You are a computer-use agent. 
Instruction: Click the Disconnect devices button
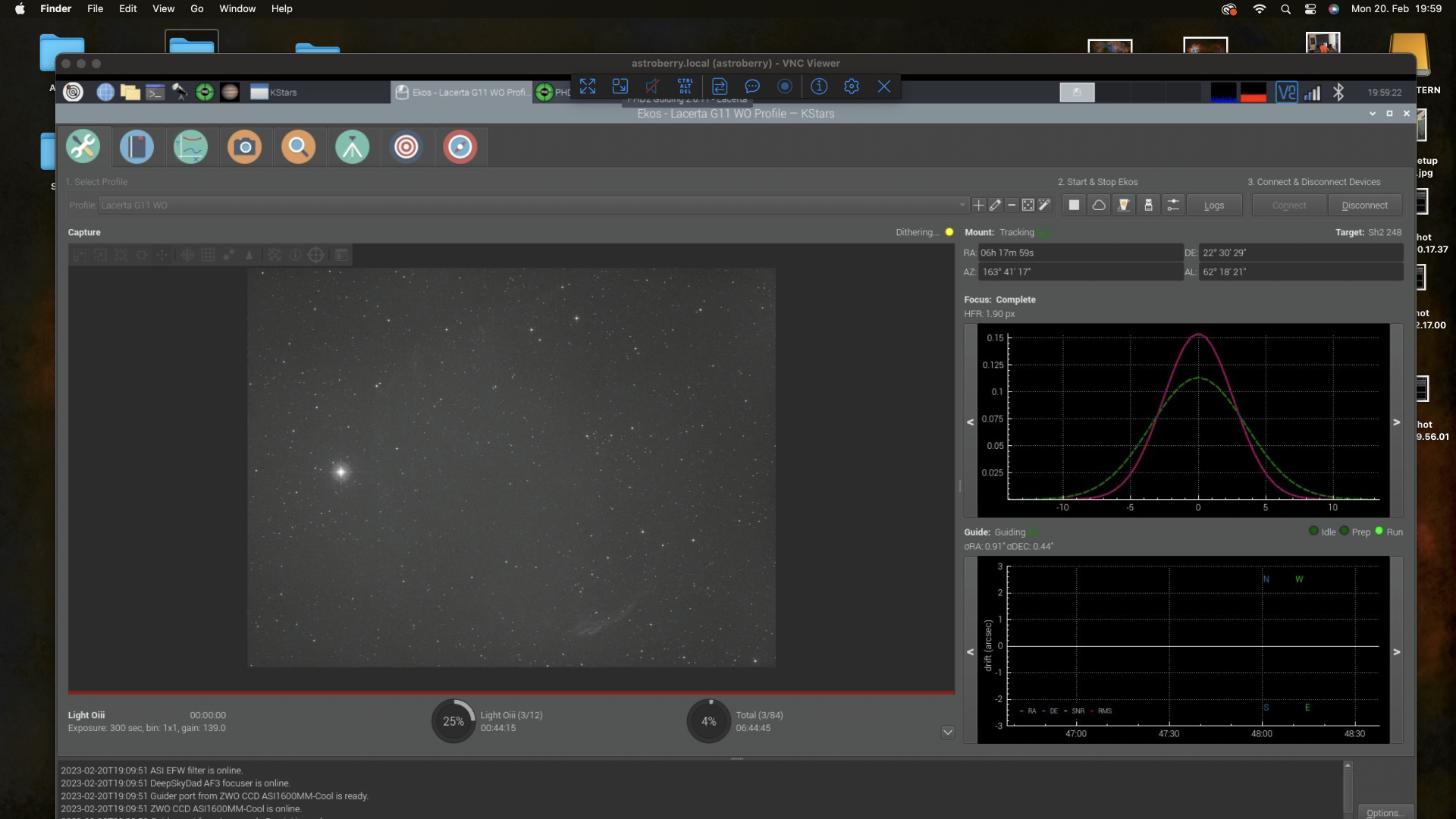click(x=1364, y=206)
